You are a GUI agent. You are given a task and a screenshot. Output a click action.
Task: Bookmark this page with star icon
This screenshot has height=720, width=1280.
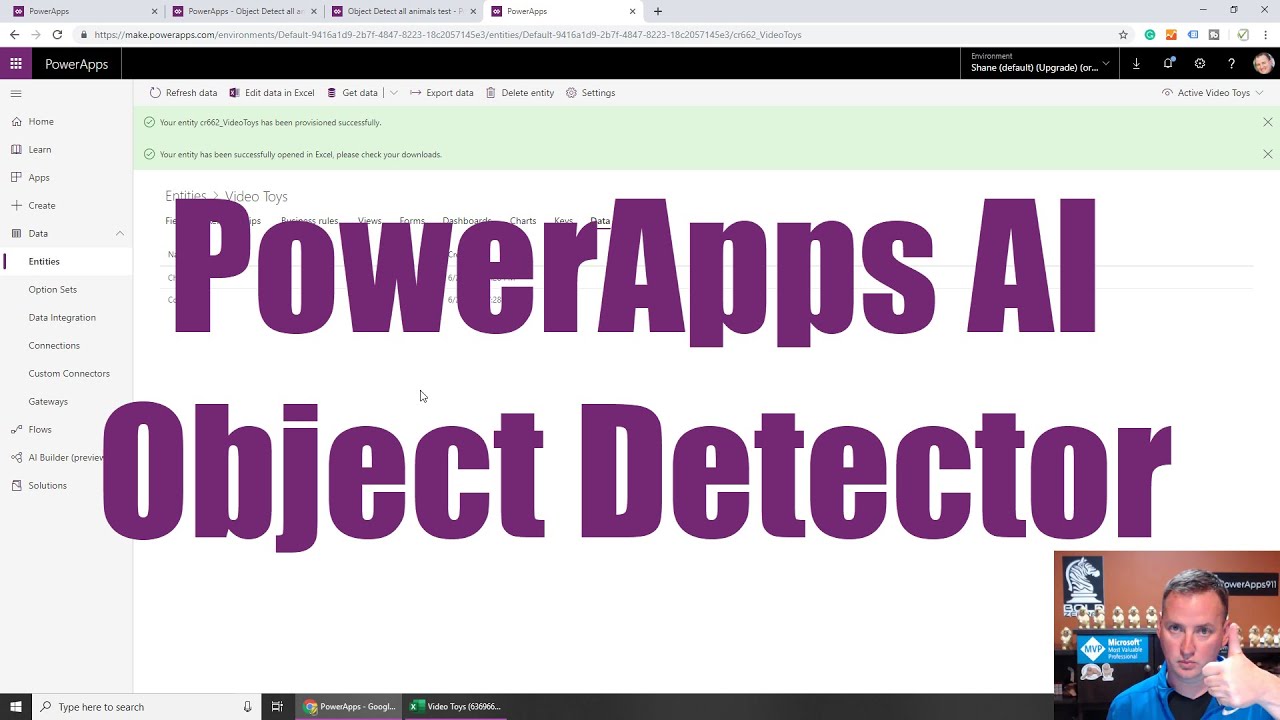(x=1124, y=35)
